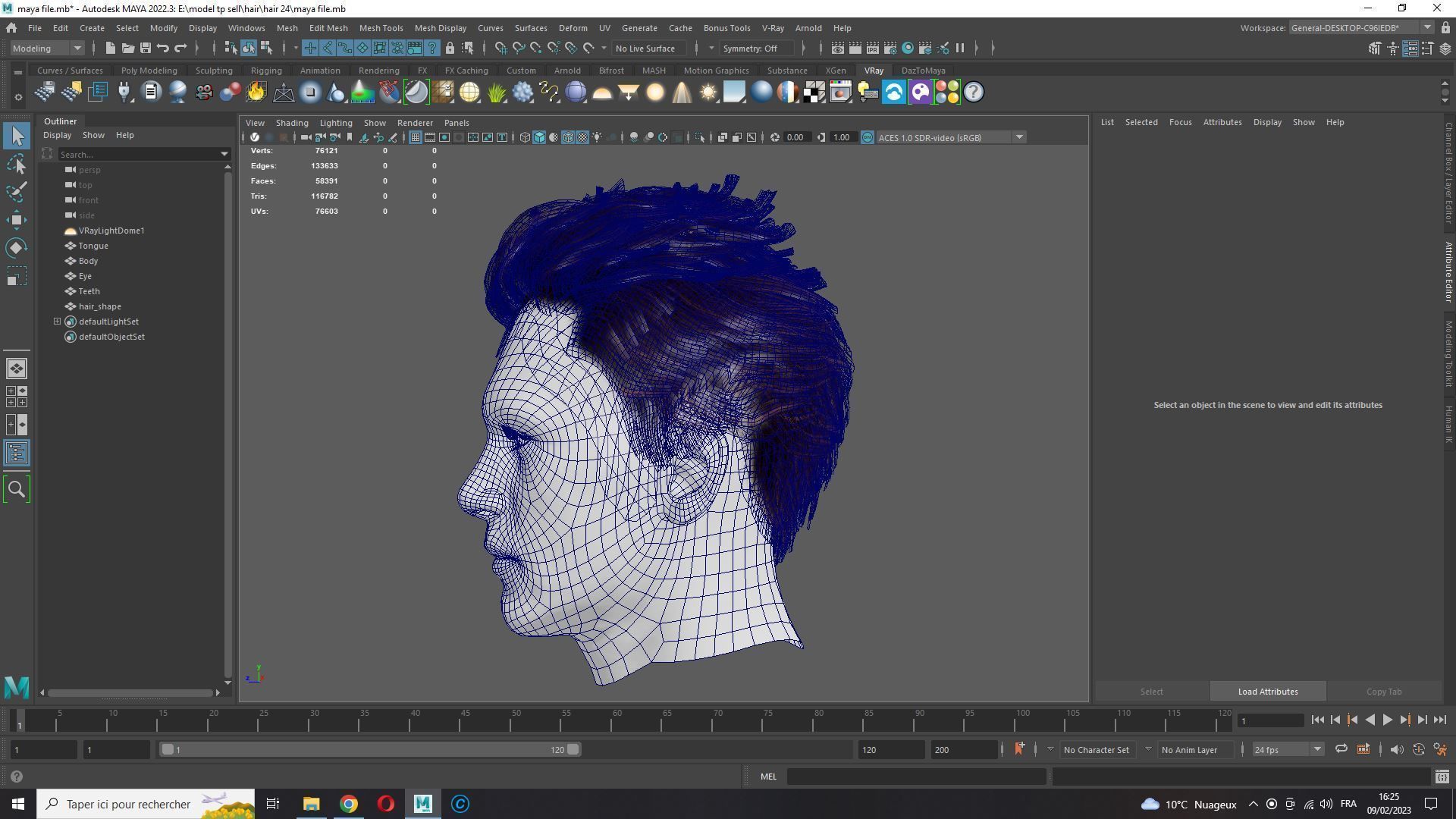The height and width of the screenshot is (819, 1456).
Task: Activate the Lasso selection tool
Action: point(17,164)
